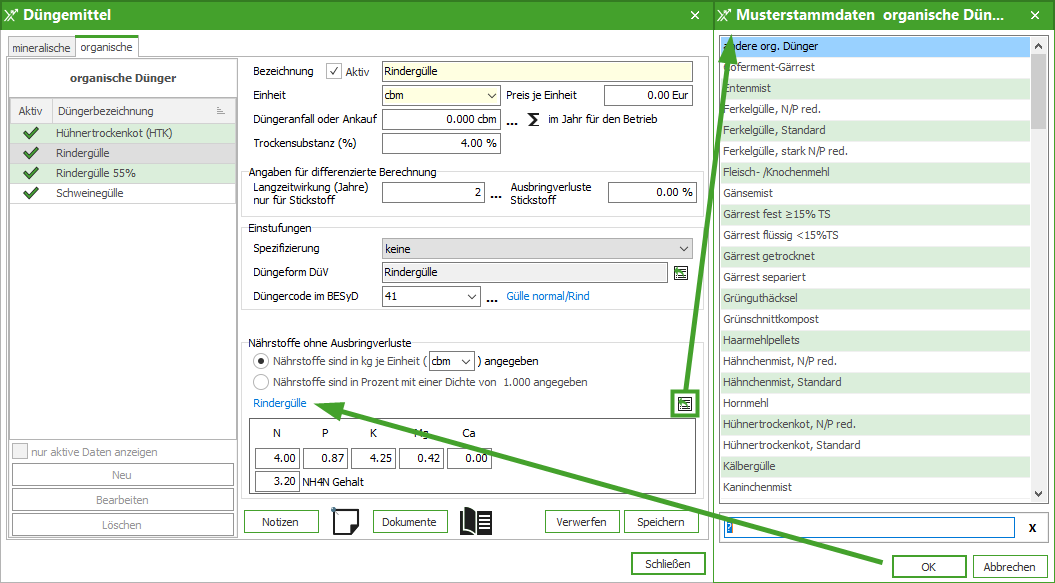The image size is (1055, 583).
Task: Click the sum symbol beside Düngeranfall
Action: click(533, 119)
